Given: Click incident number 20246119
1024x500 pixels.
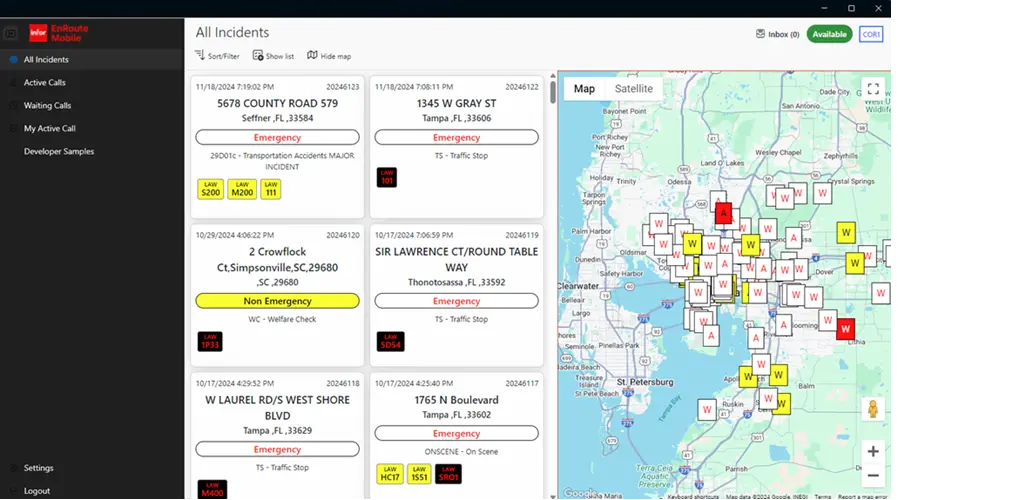Looking at the screenshot, I should click(x=522, y=235).
